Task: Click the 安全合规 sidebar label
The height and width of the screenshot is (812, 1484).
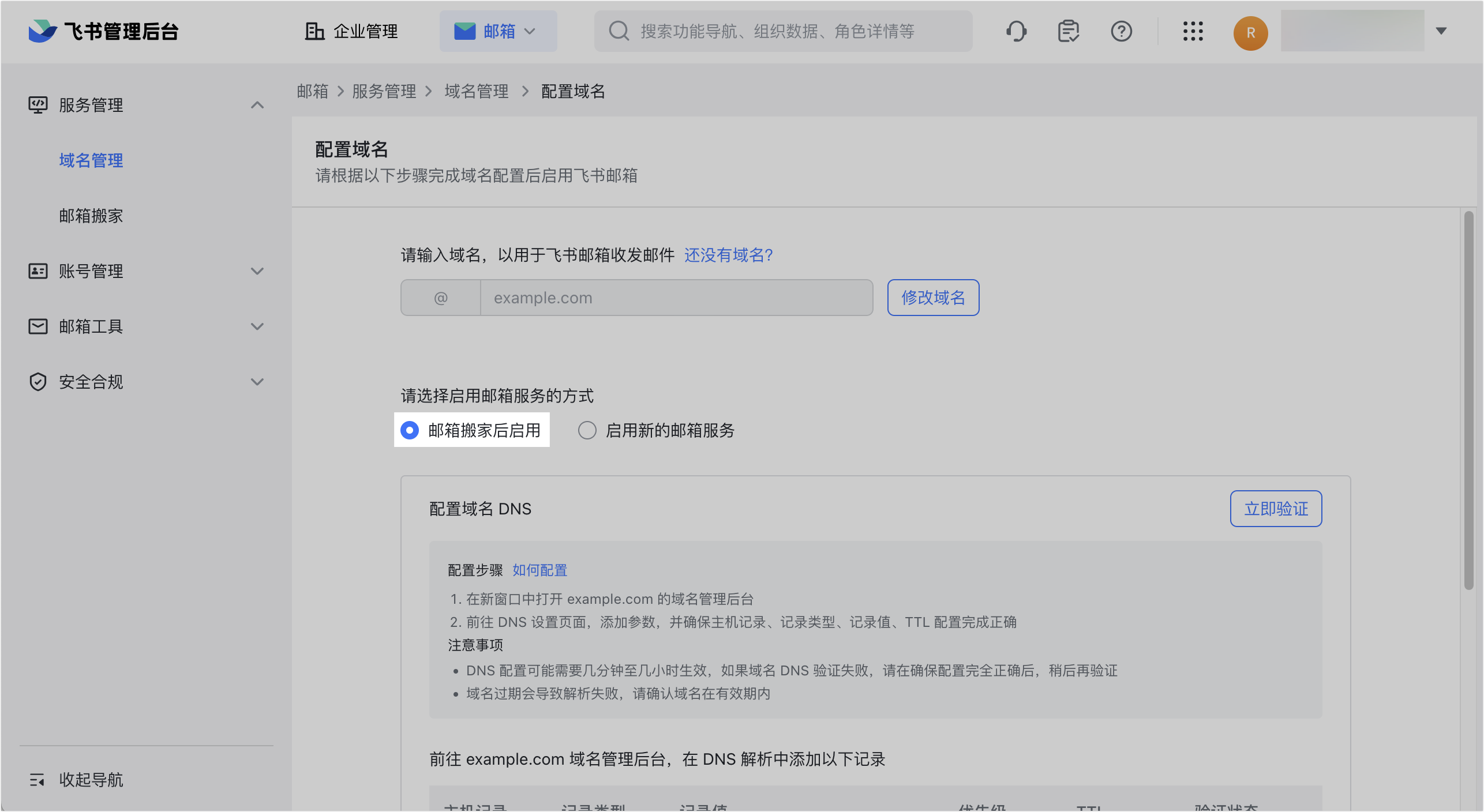Action: point(91,382)
